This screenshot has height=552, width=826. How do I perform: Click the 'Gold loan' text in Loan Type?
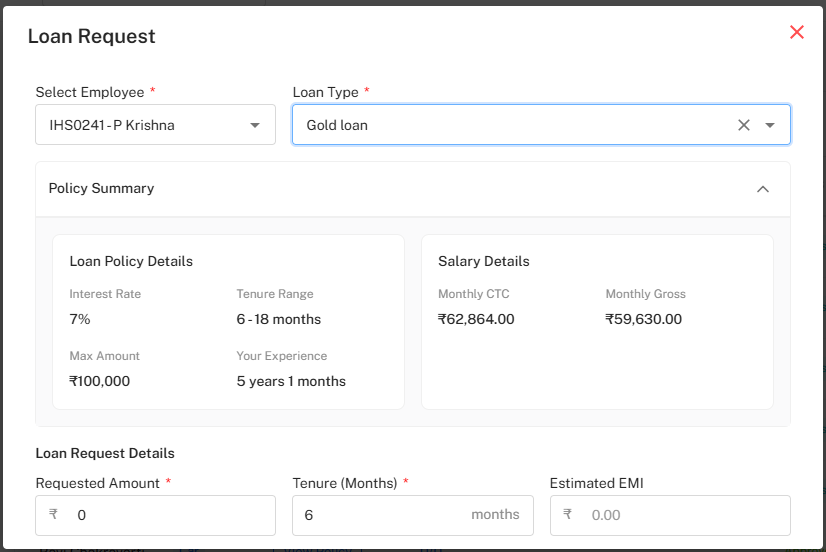coord(337,125)
